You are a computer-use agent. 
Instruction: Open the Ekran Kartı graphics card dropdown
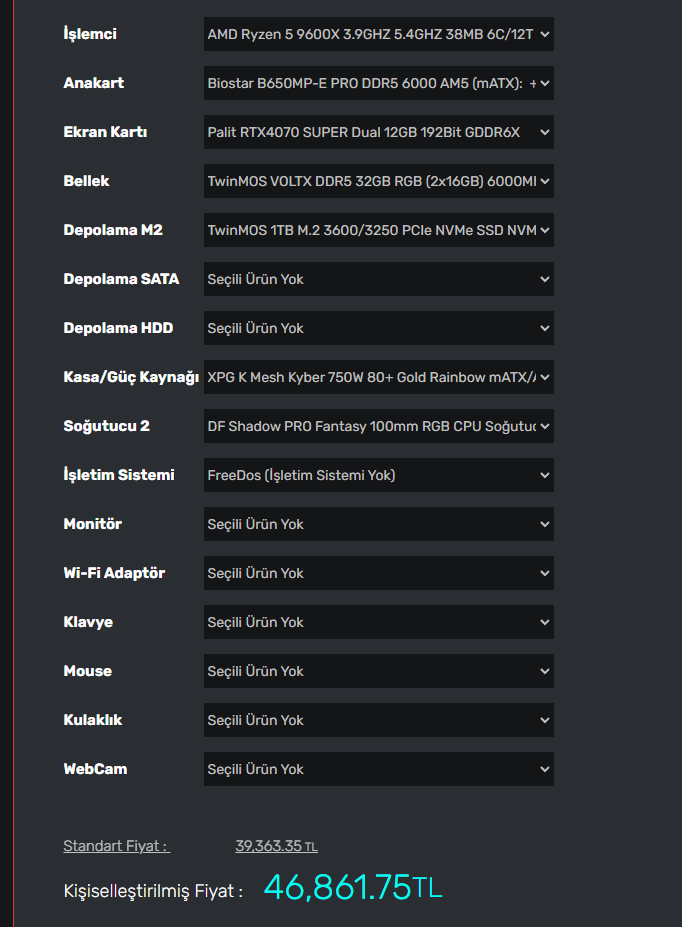point(378,132)
